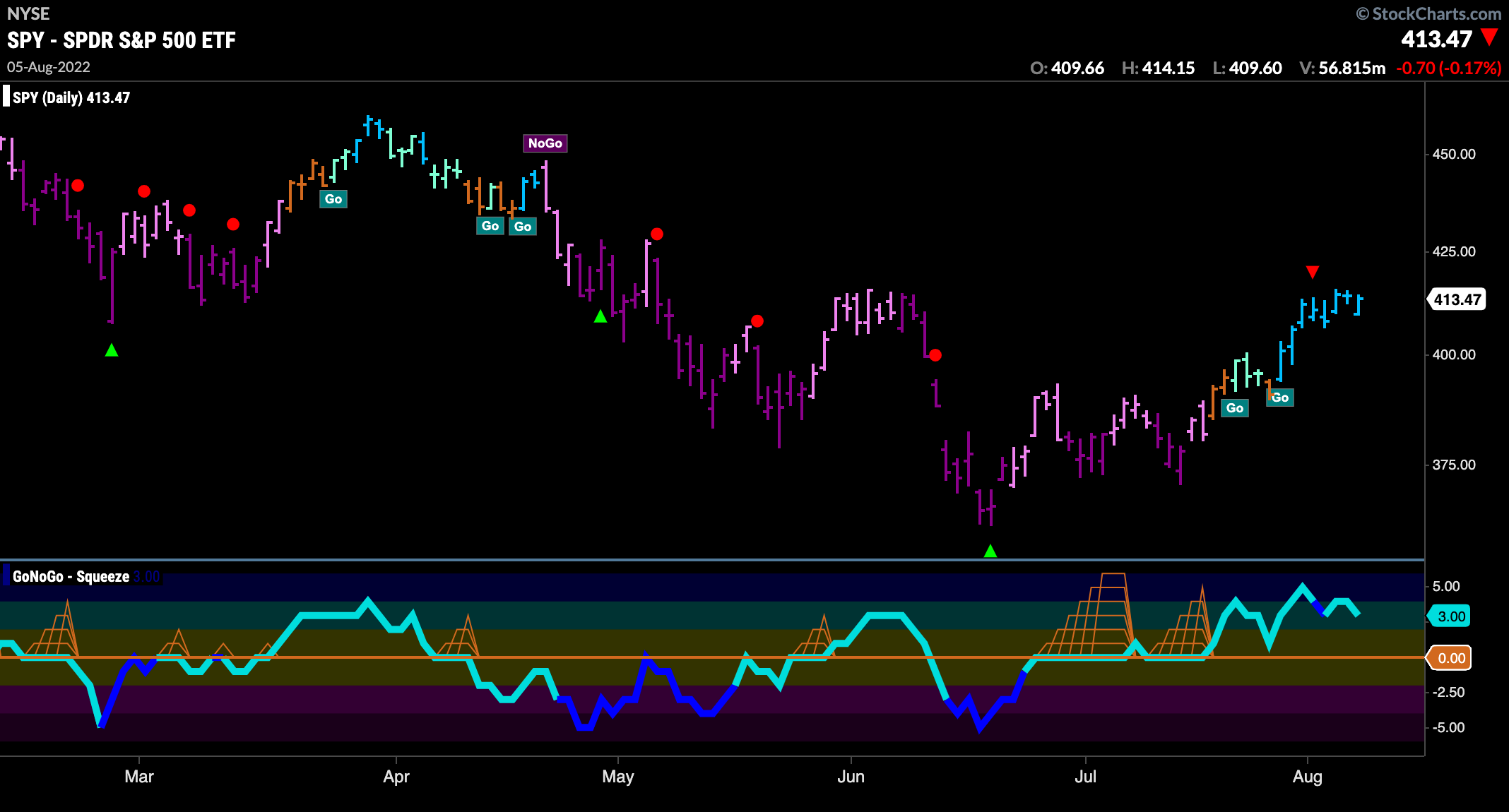Click the NYSE exchange label
1509x812 pixels.
pos(28,13)
